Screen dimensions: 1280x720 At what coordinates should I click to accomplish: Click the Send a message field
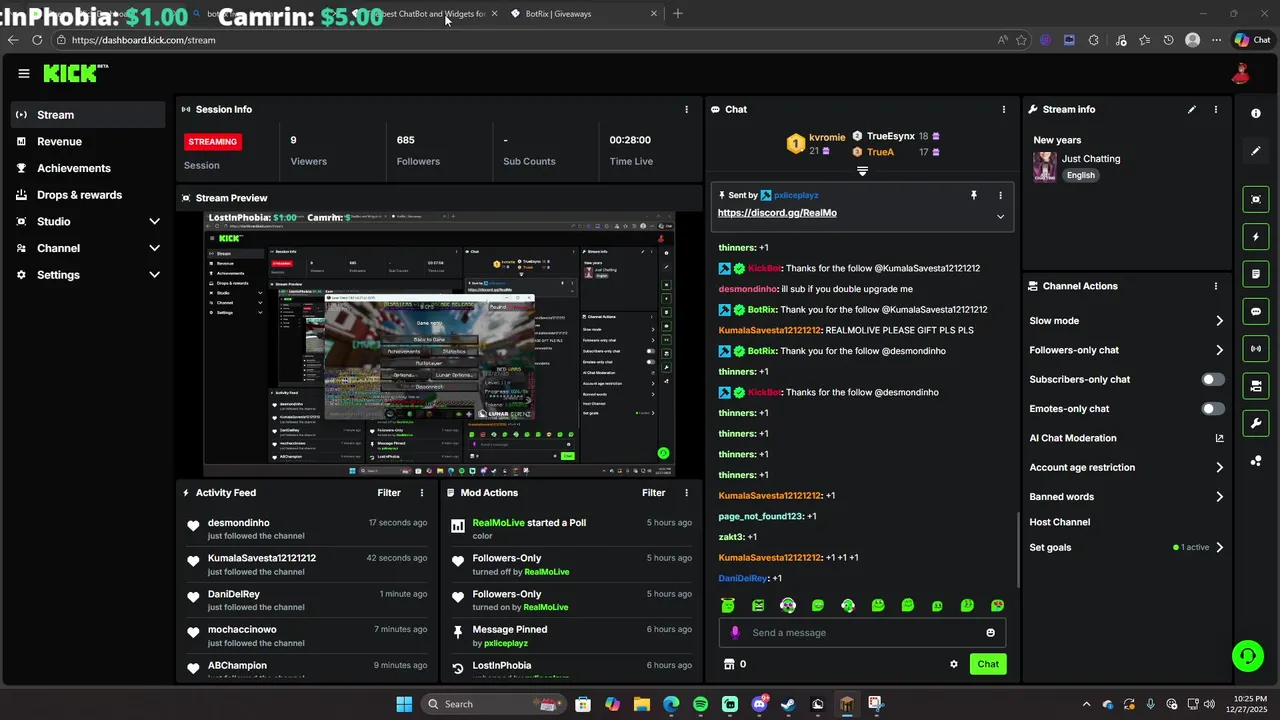pos(862,632)
